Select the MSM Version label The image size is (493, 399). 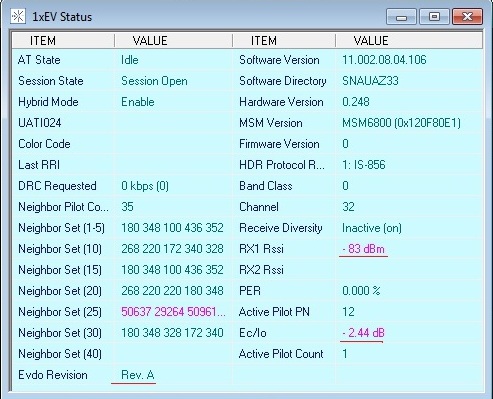pos(271,123)
